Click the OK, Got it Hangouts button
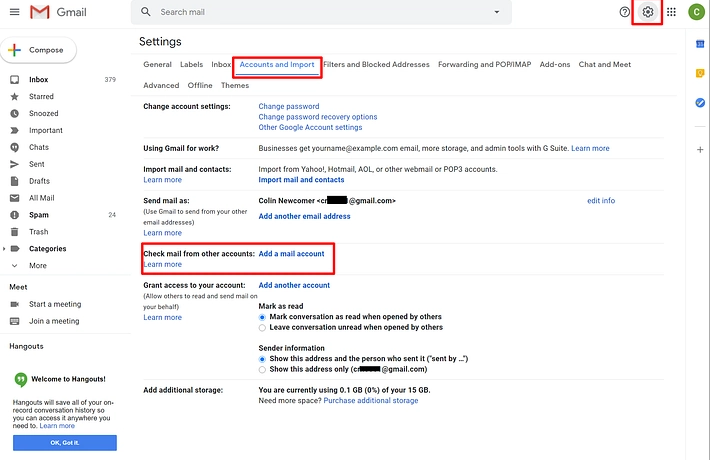710x460 pixels. [65, 443]
